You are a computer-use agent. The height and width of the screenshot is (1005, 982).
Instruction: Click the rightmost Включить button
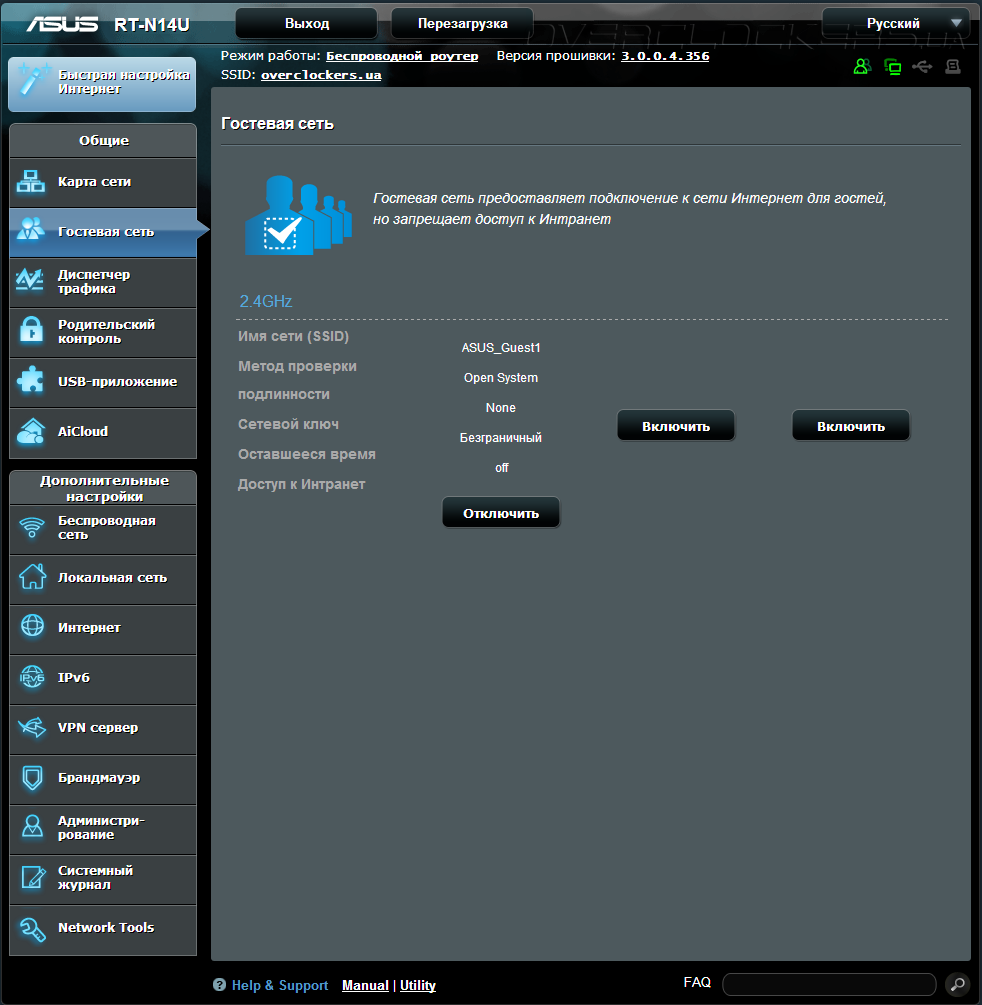(851, 426)
